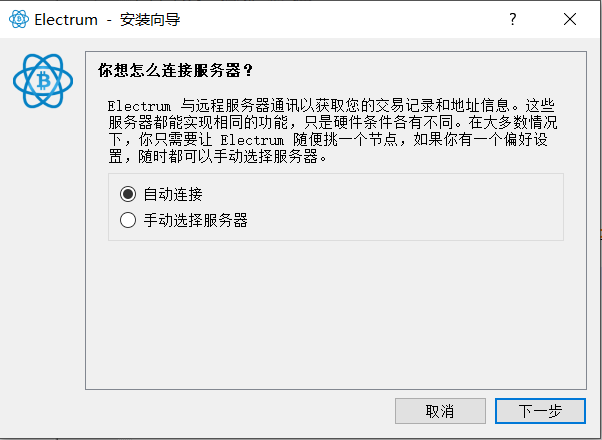
Task: Click empty space inside the radio options group box
Action: (x=403, y=207)
